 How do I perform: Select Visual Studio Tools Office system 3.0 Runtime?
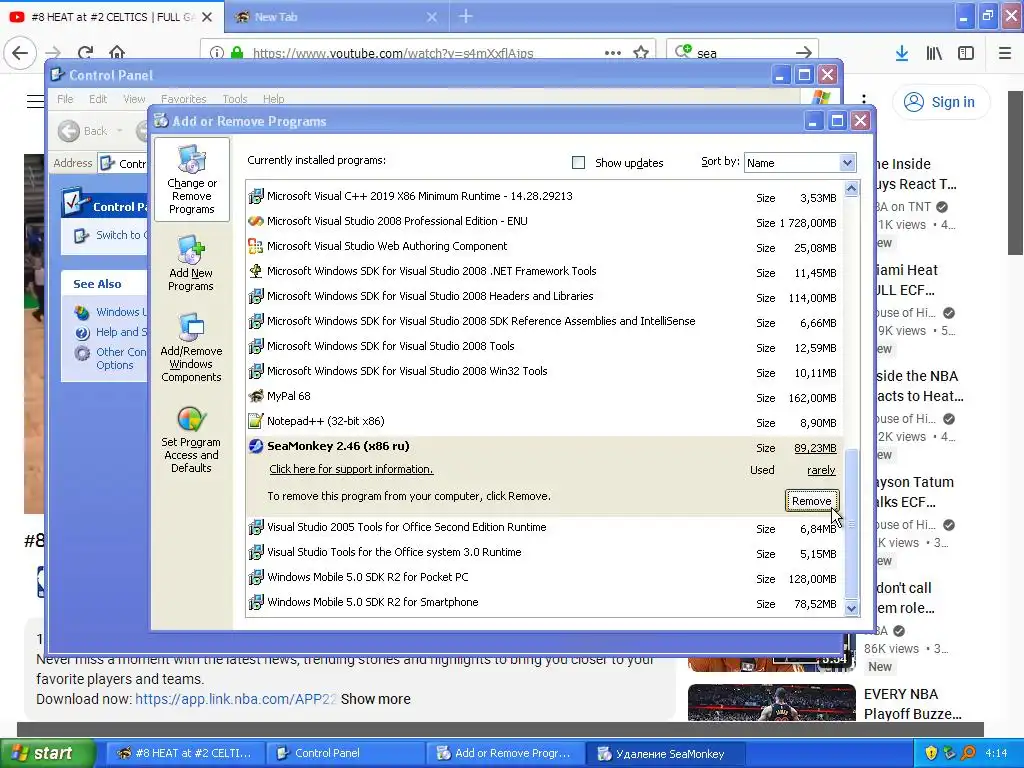tap(545, 552)
